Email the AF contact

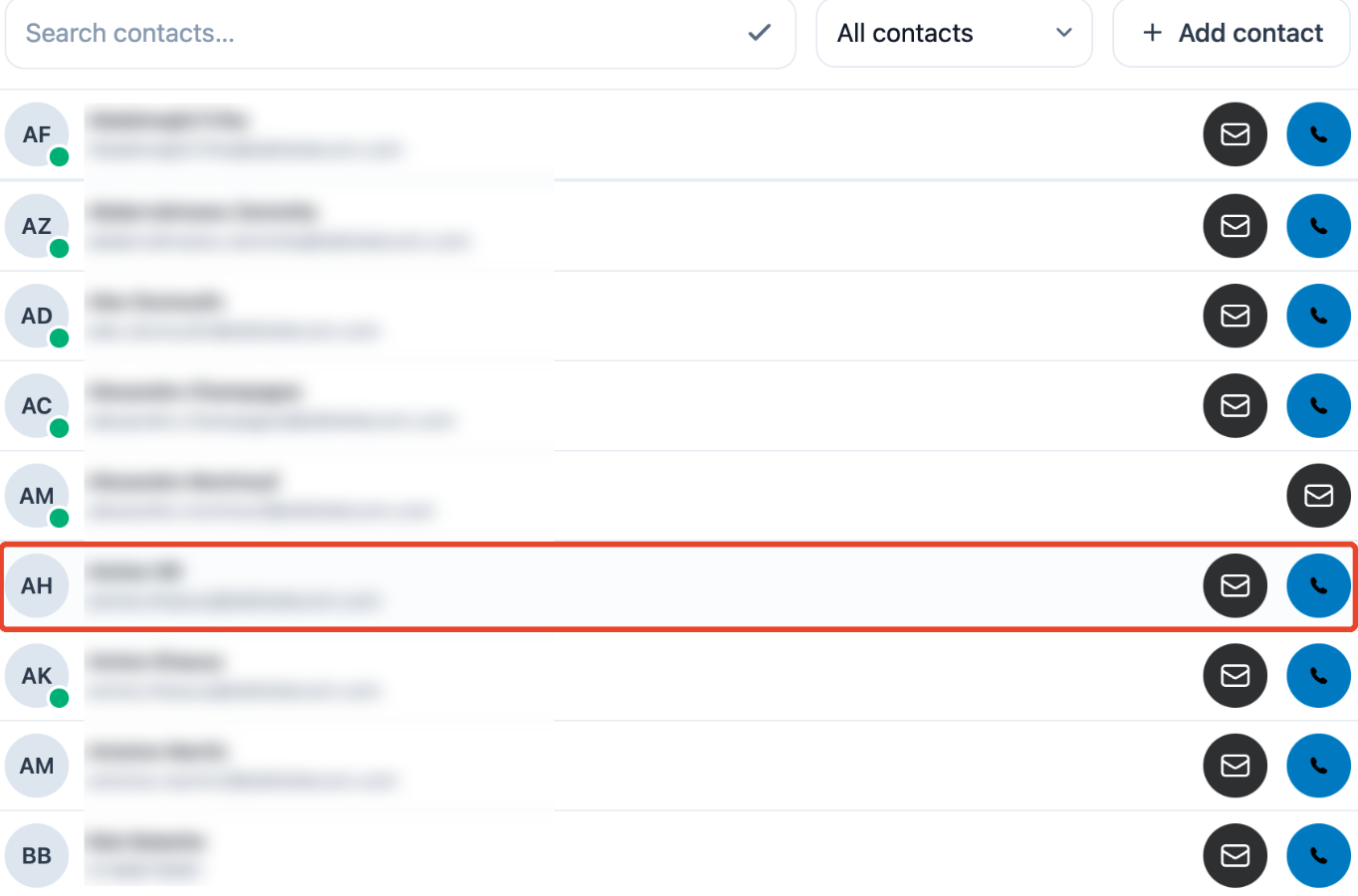coord(1235,134)
